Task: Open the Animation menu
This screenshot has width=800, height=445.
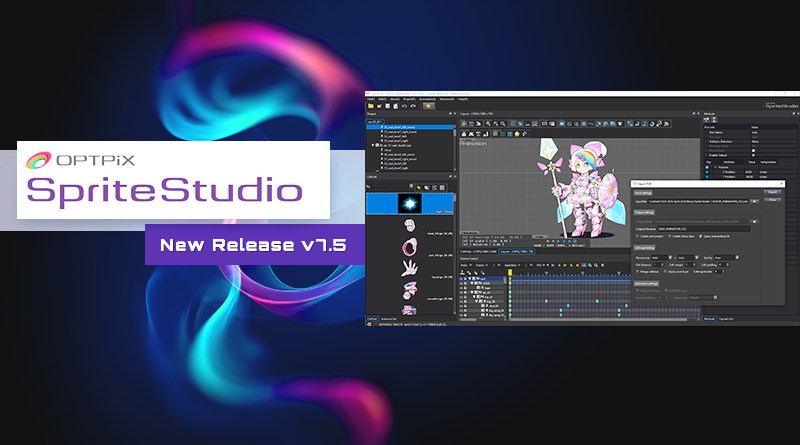Action: 427,99
